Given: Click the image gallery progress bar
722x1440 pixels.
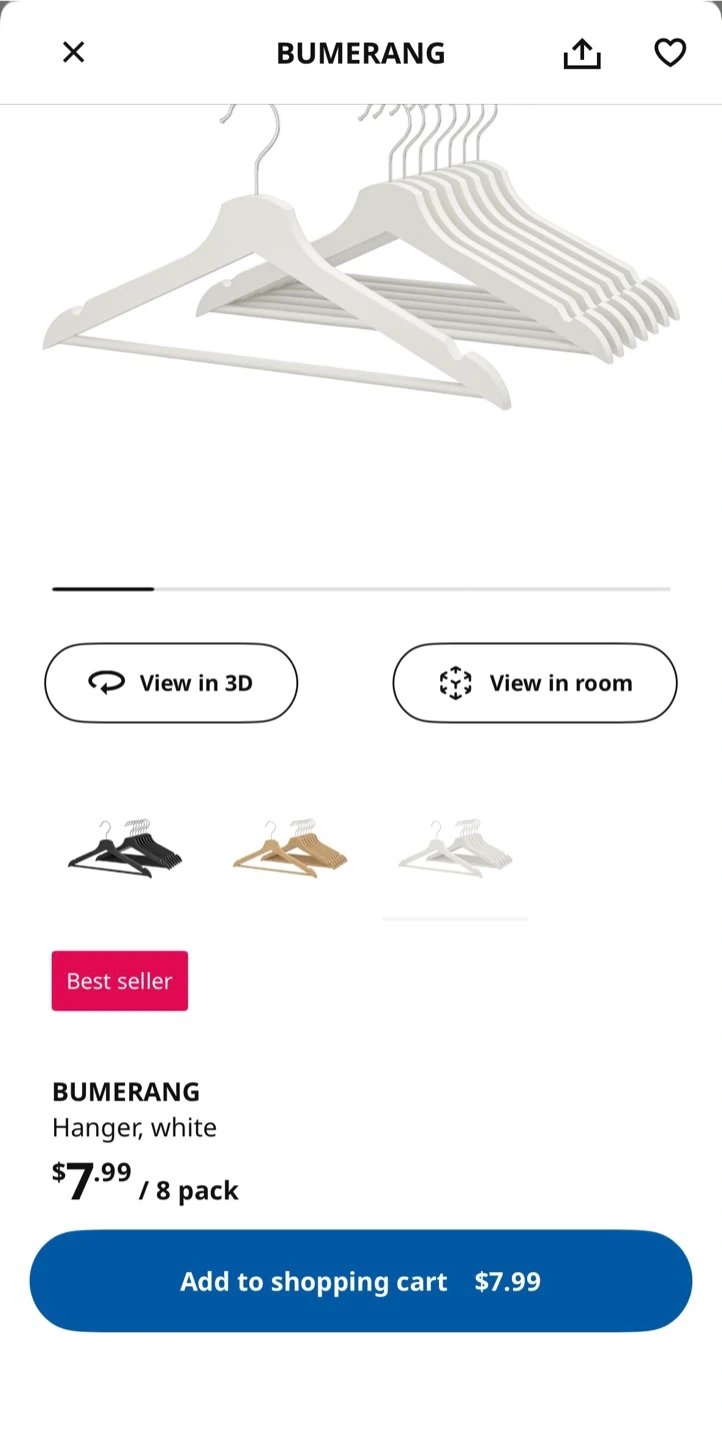Looking at the screenshot, I should tap(361, 589).
